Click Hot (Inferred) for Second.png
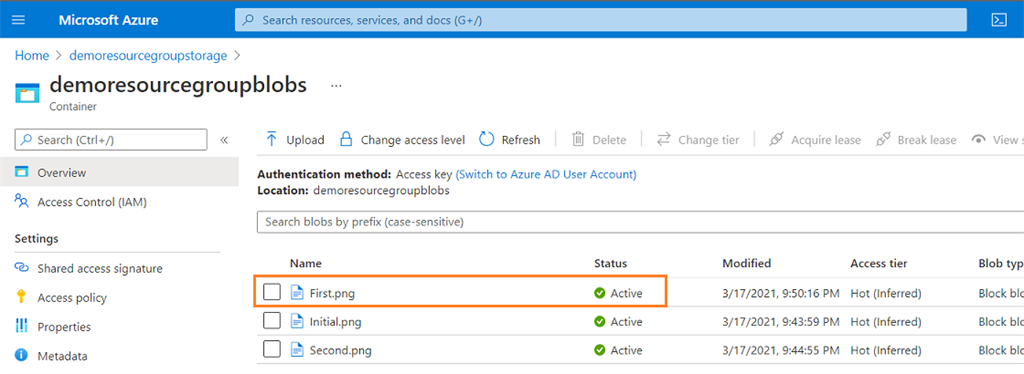This screenshot has height=374, width=1024. 886,351
